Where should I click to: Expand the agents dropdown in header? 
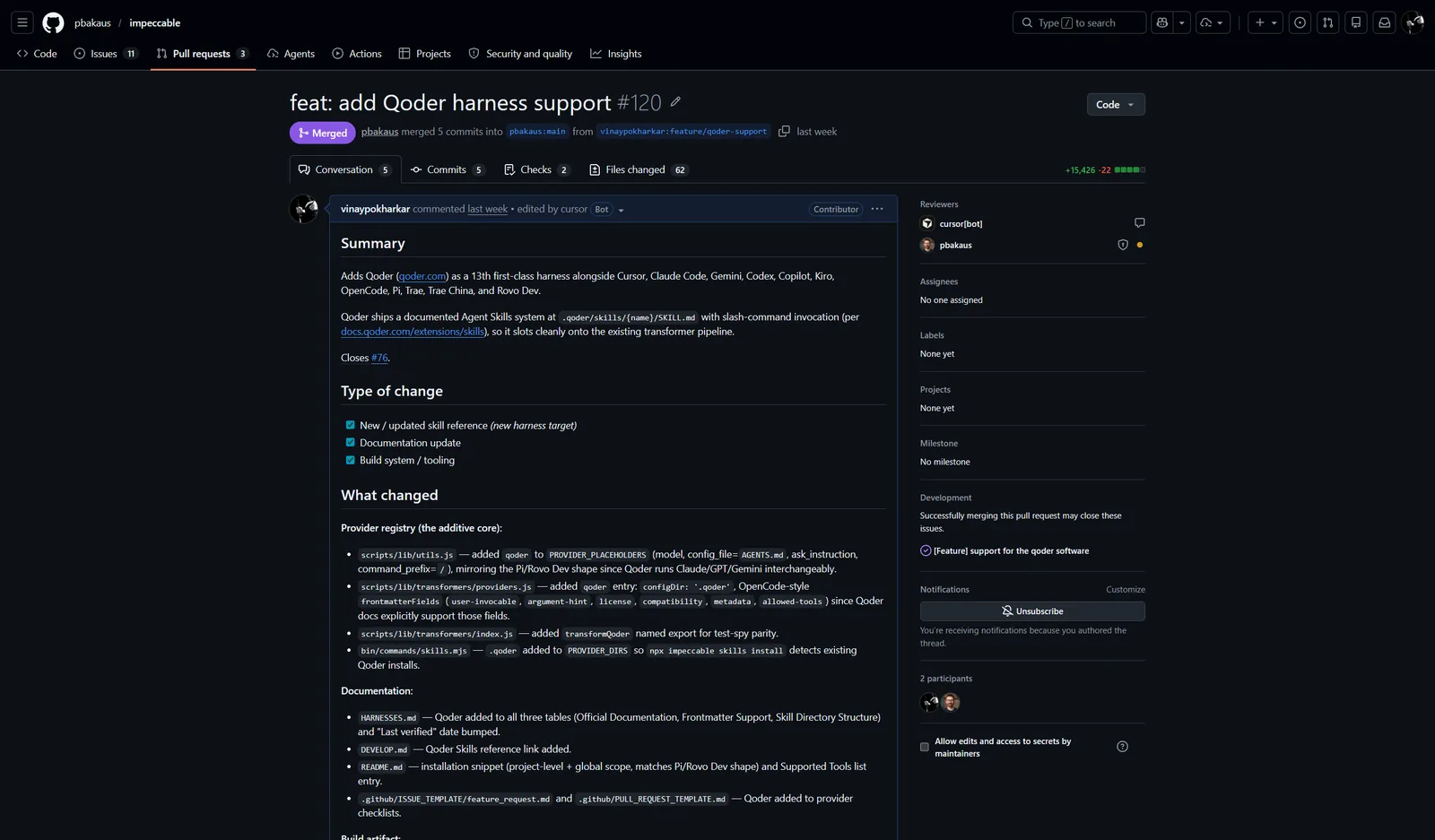[1213, 22]
